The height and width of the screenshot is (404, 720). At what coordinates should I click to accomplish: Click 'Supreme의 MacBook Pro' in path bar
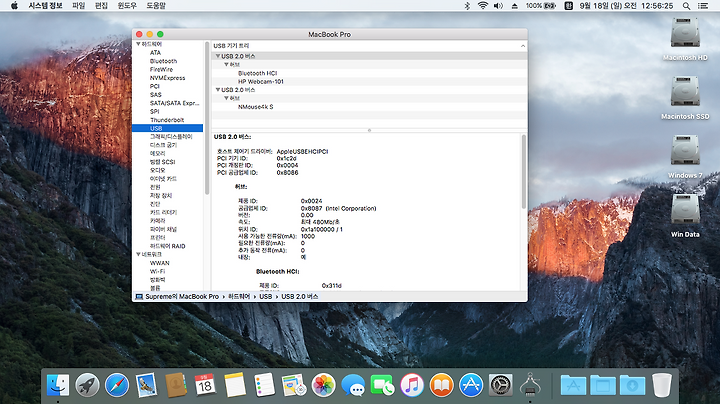point(182,297)
